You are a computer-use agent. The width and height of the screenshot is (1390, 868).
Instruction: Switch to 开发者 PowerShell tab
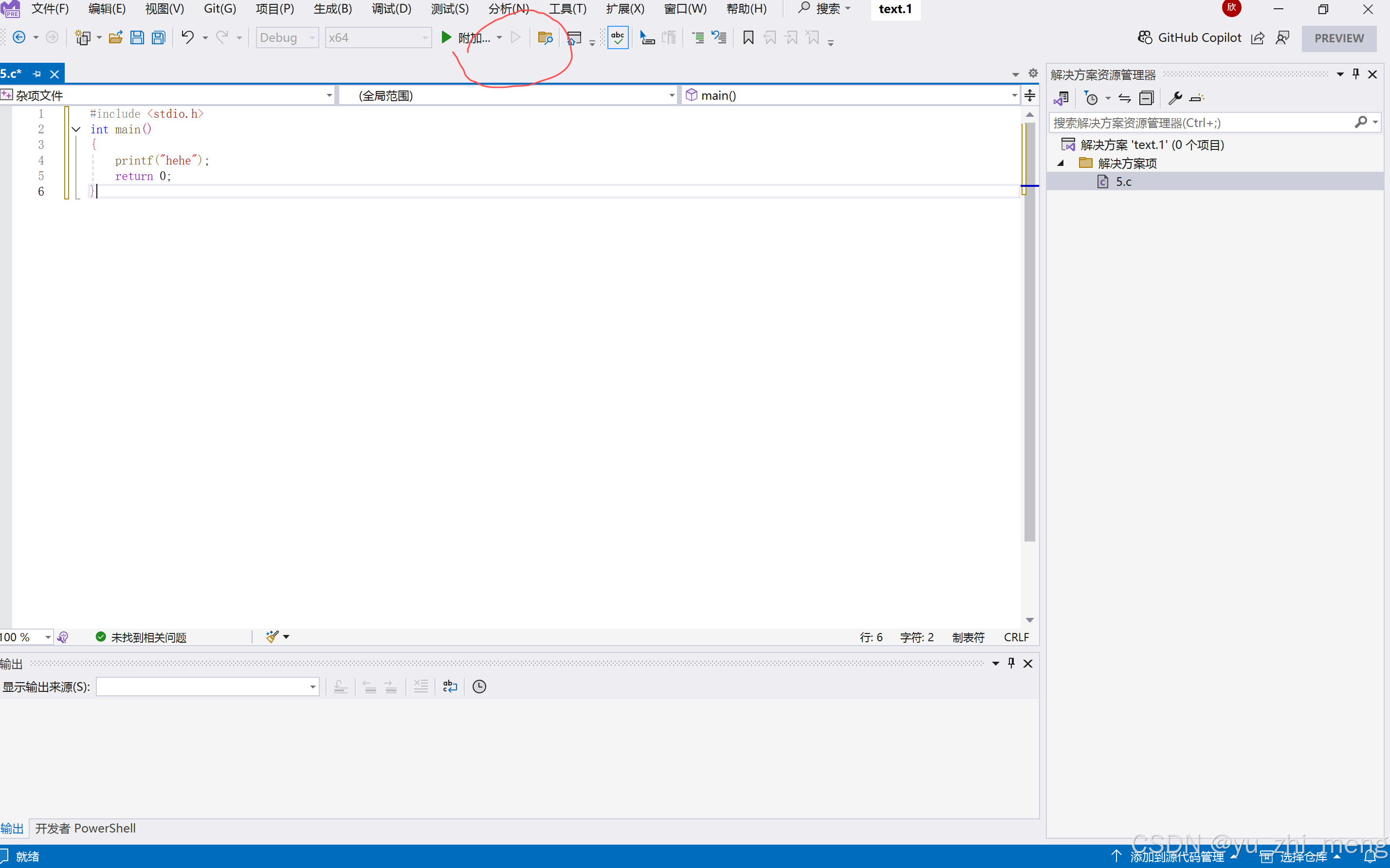tap(86, 829)
